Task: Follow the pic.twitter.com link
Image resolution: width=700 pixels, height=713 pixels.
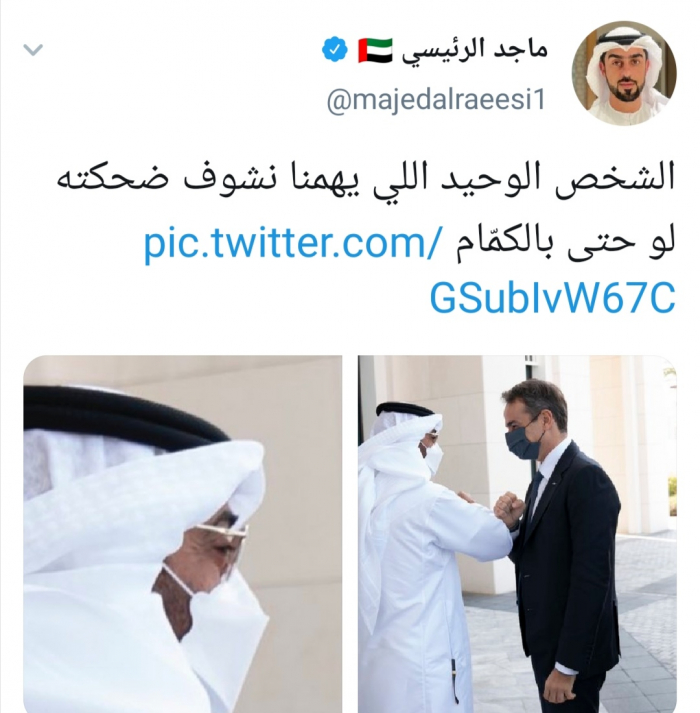Action: [292, 244]
